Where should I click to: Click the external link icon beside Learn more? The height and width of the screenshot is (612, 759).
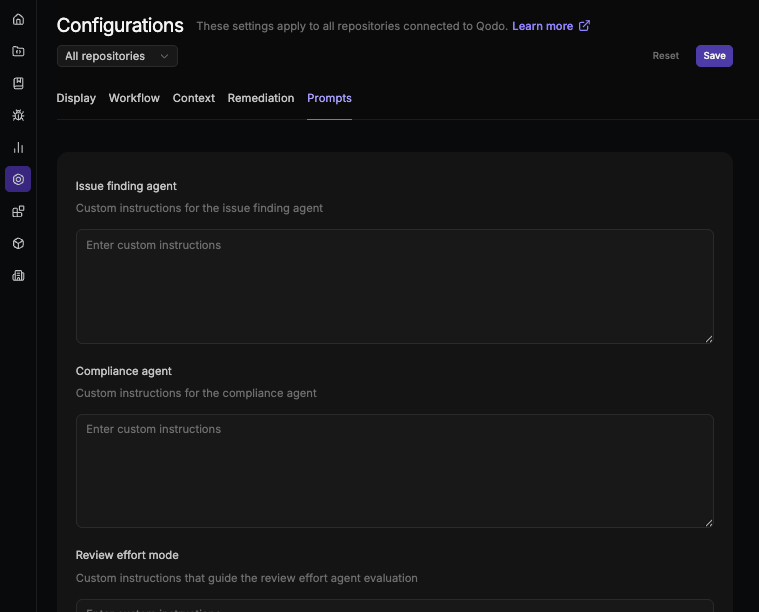click(584, 26)
